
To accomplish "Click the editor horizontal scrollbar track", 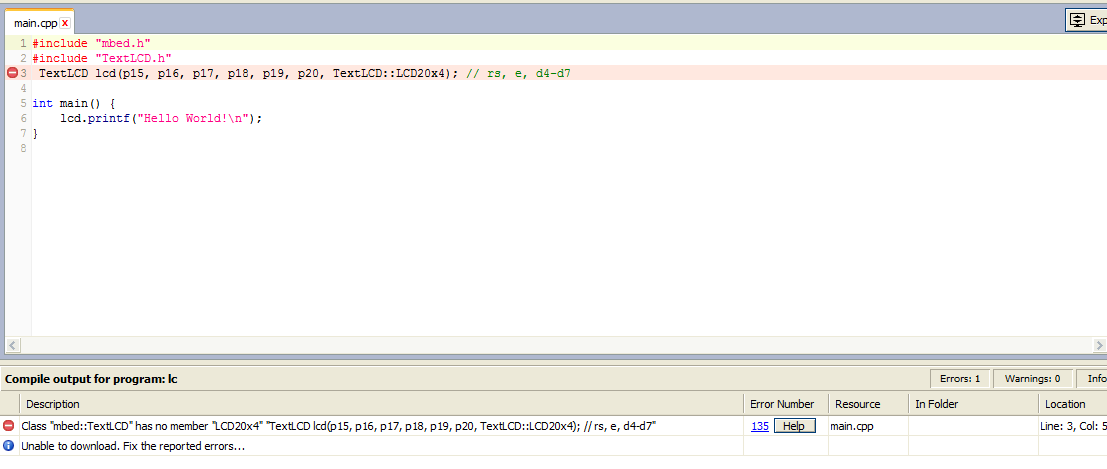I will 550,345.
